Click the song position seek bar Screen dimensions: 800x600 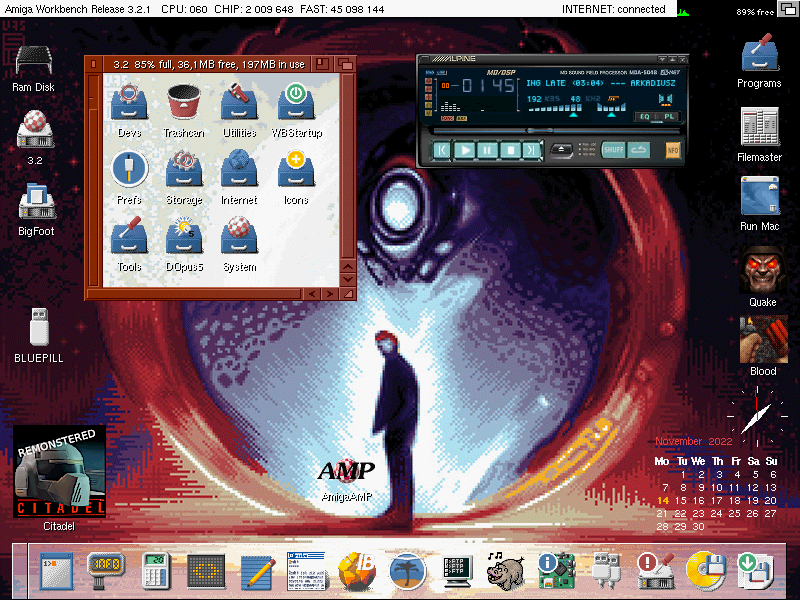[555, 131]
